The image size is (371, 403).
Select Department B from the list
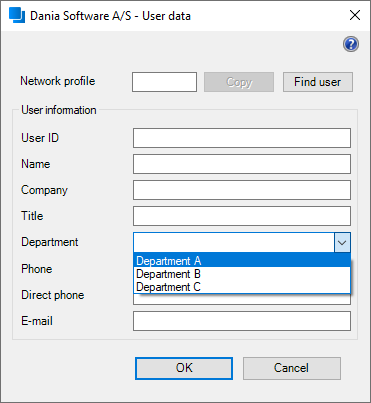pyautogui.click(x=242, y=274)
